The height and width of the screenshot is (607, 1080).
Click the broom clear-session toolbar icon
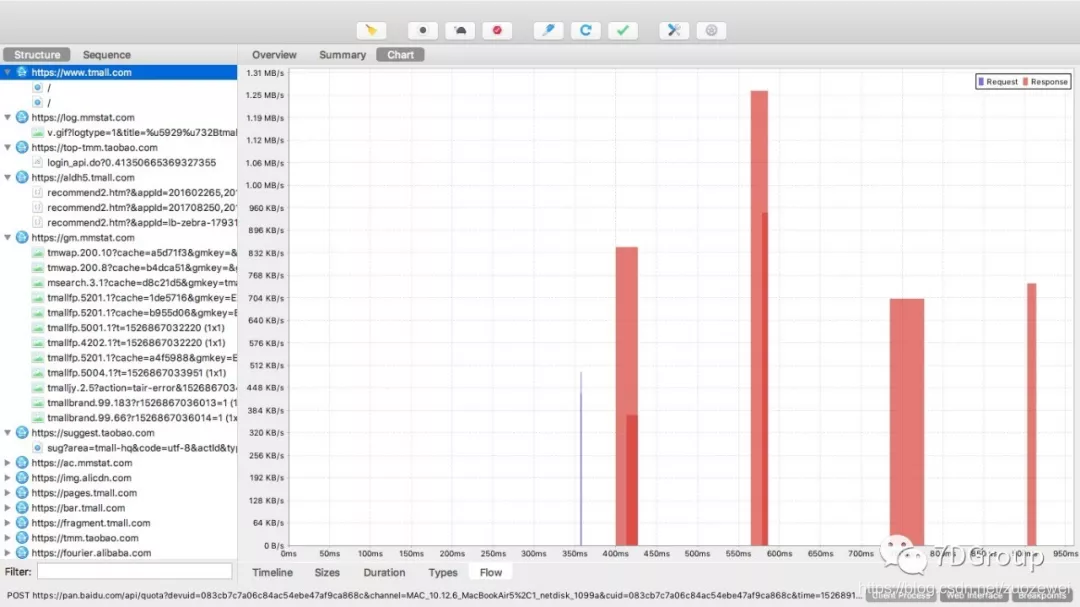click(371, 30)
